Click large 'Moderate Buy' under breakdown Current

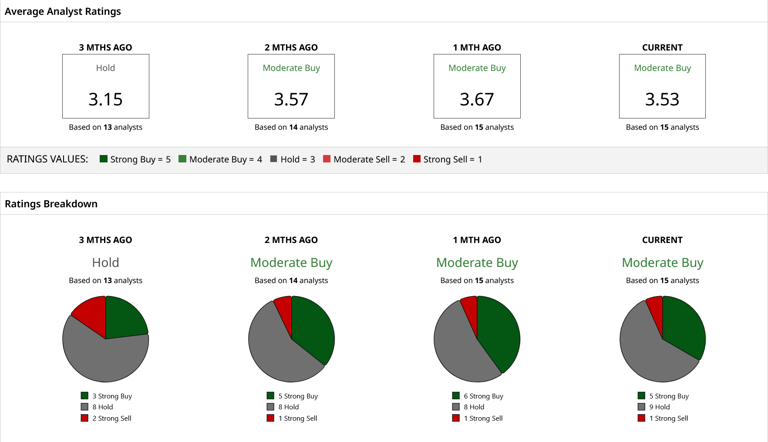pyautogui.click(x=663, y=263)
